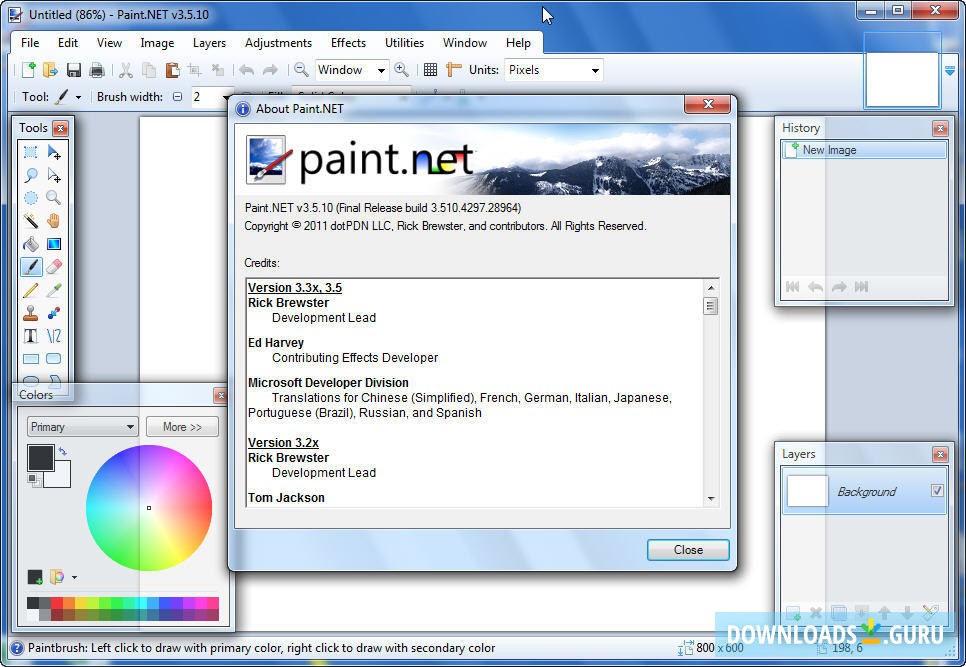Open the Primary color selector dropdown

[x=82, y=426]
